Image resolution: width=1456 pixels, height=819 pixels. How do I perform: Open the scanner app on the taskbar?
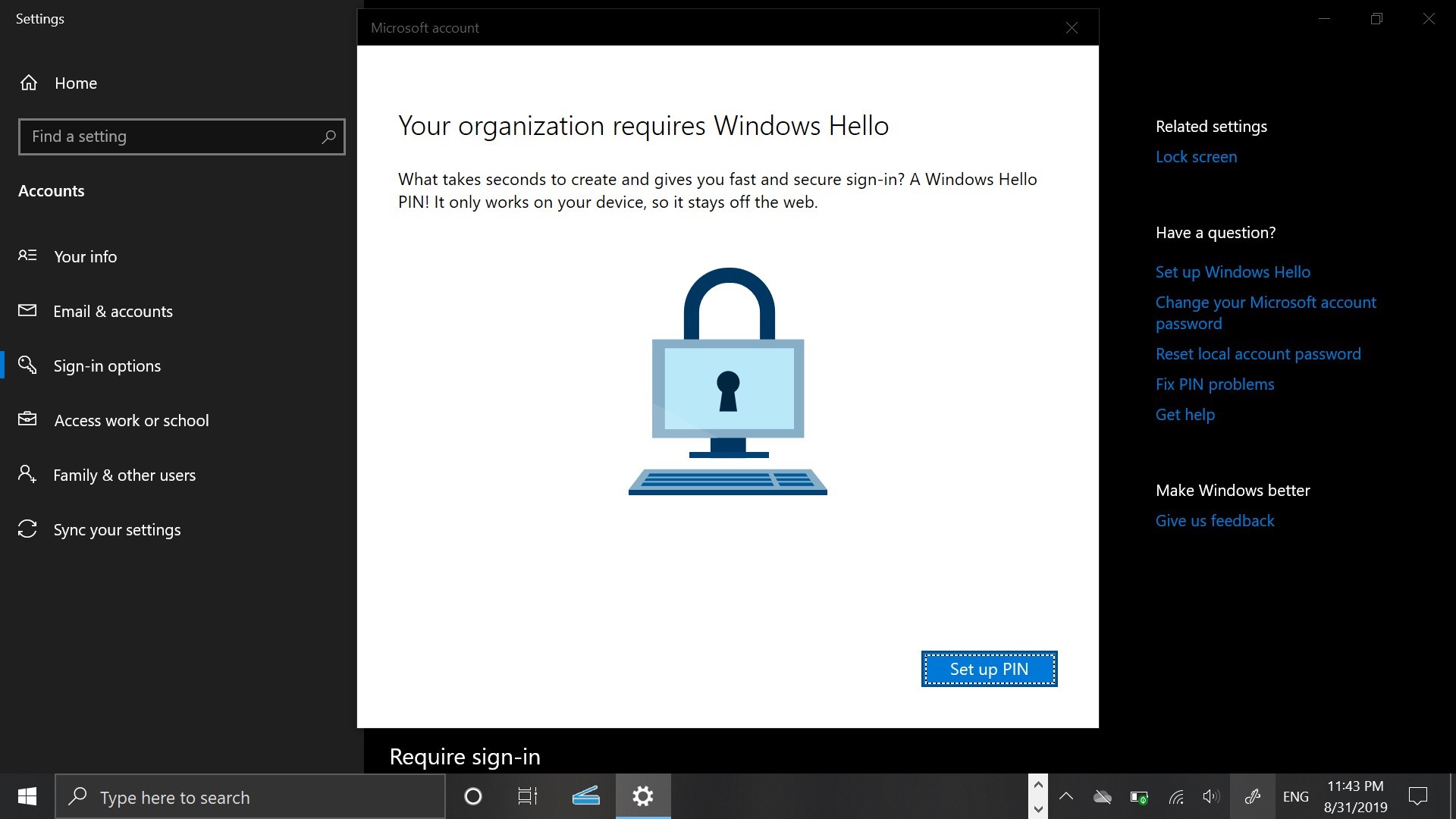tap(585, 796)
